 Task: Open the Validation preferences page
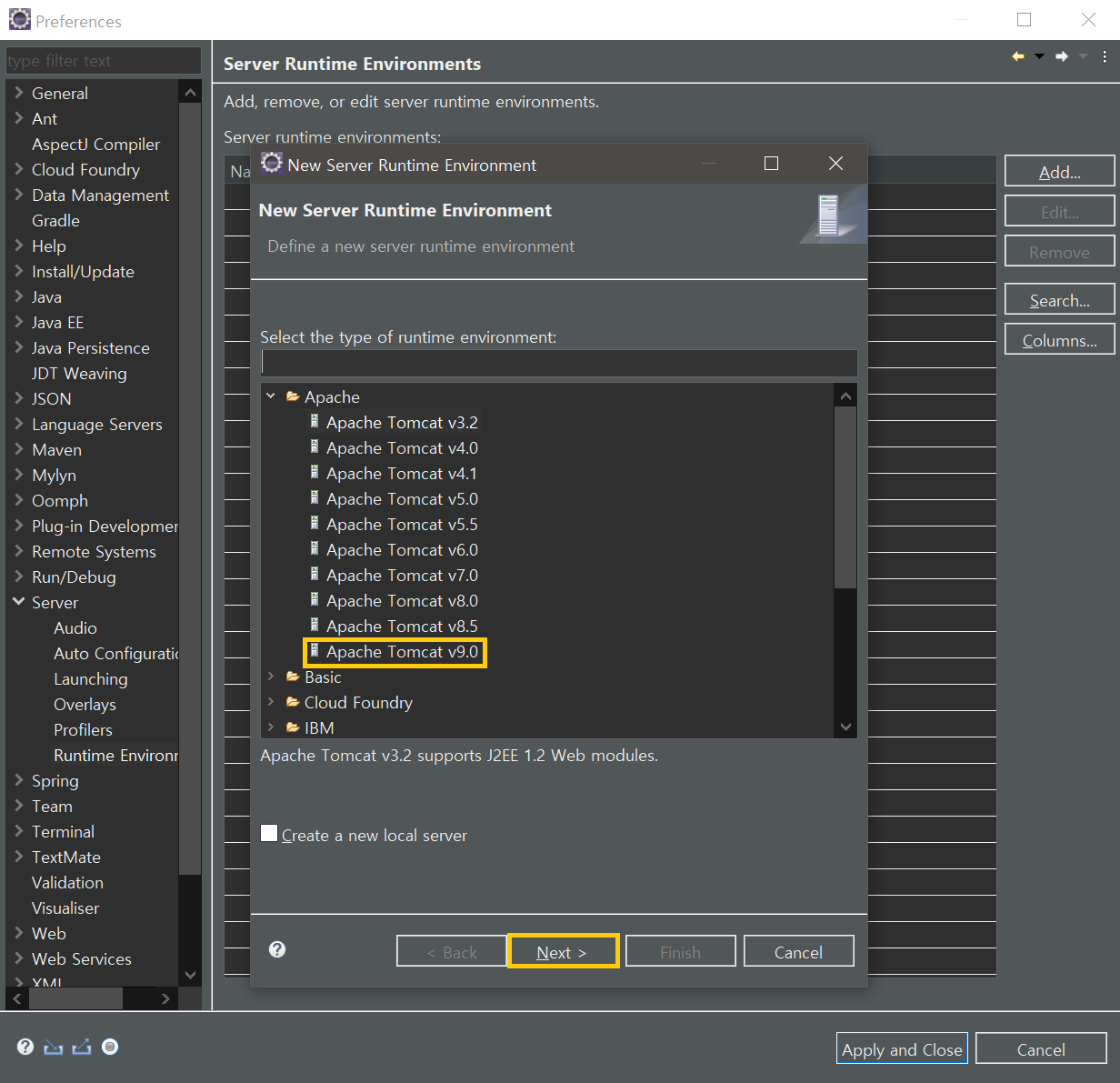(68, 883)
